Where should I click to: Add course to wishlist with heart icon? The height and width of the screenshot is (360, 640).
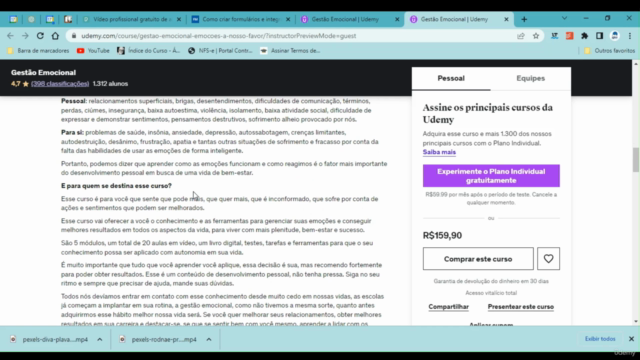click(548, 258)
